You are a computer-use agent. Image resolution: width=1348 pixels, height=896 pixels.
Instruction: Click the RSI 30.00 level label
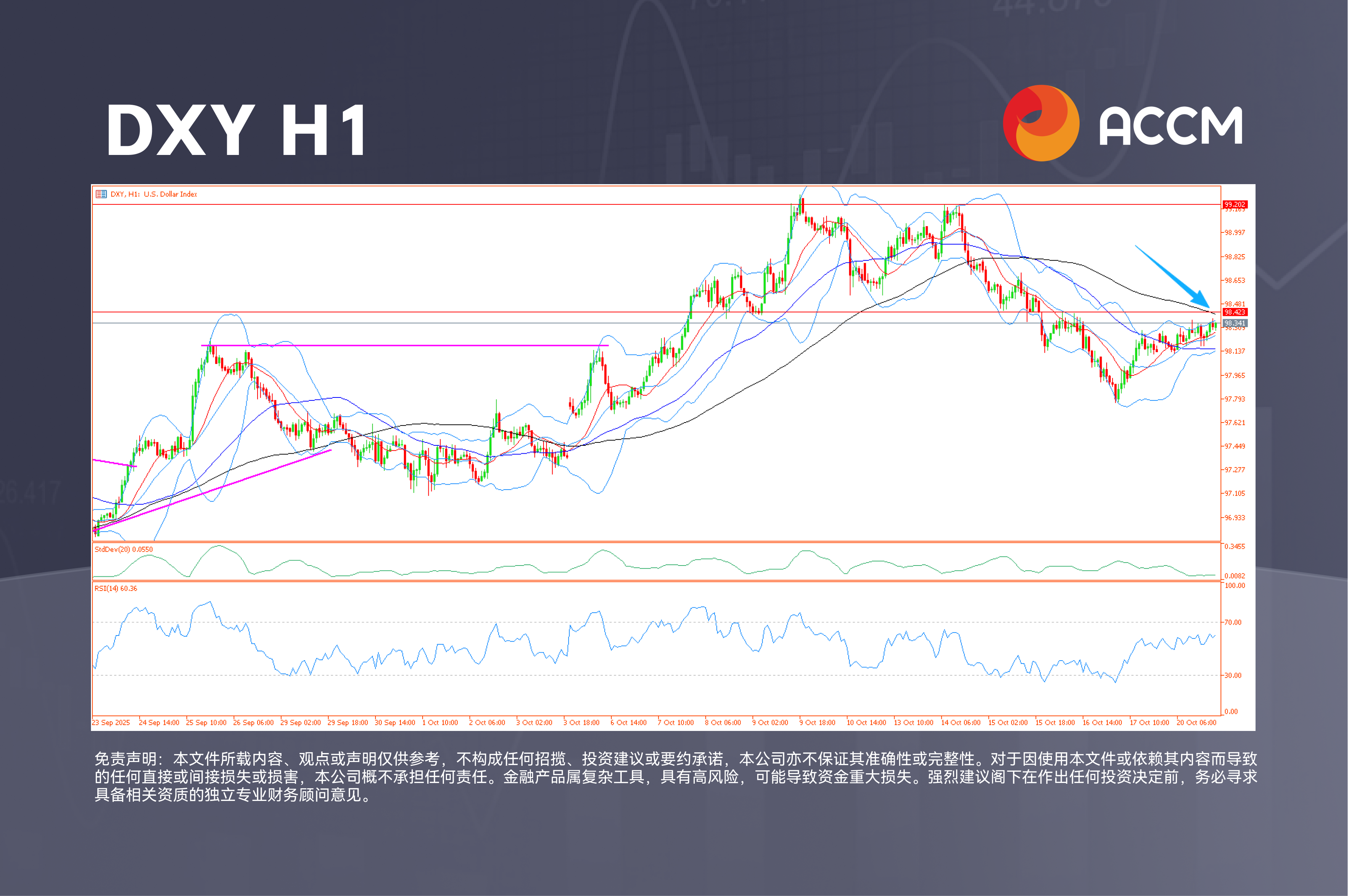tap(1233, 676)
